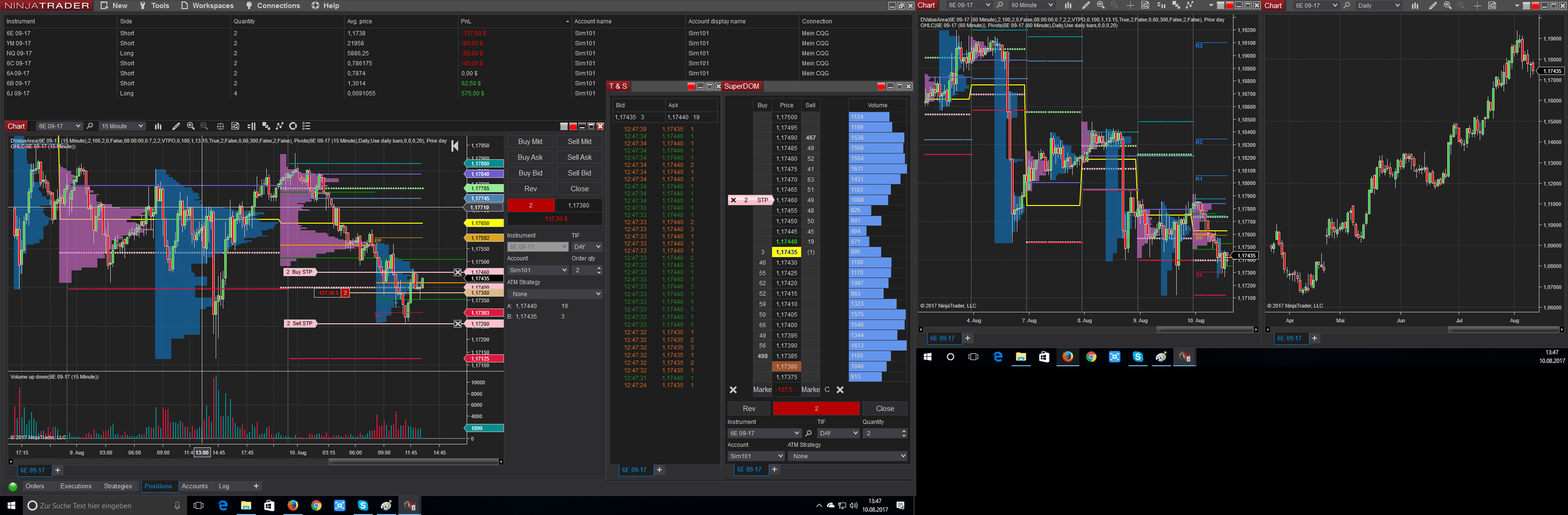
Task: Open bar type selector in 60 Minute chart
Action: (x=1067, y=5)
